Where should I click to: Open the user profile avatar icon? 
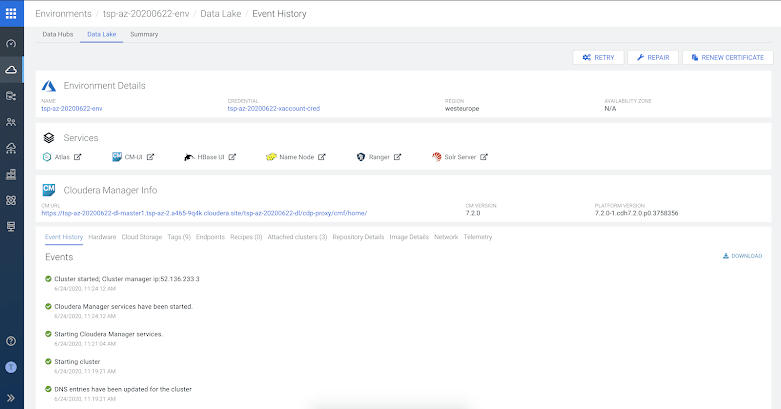[11, 367]
